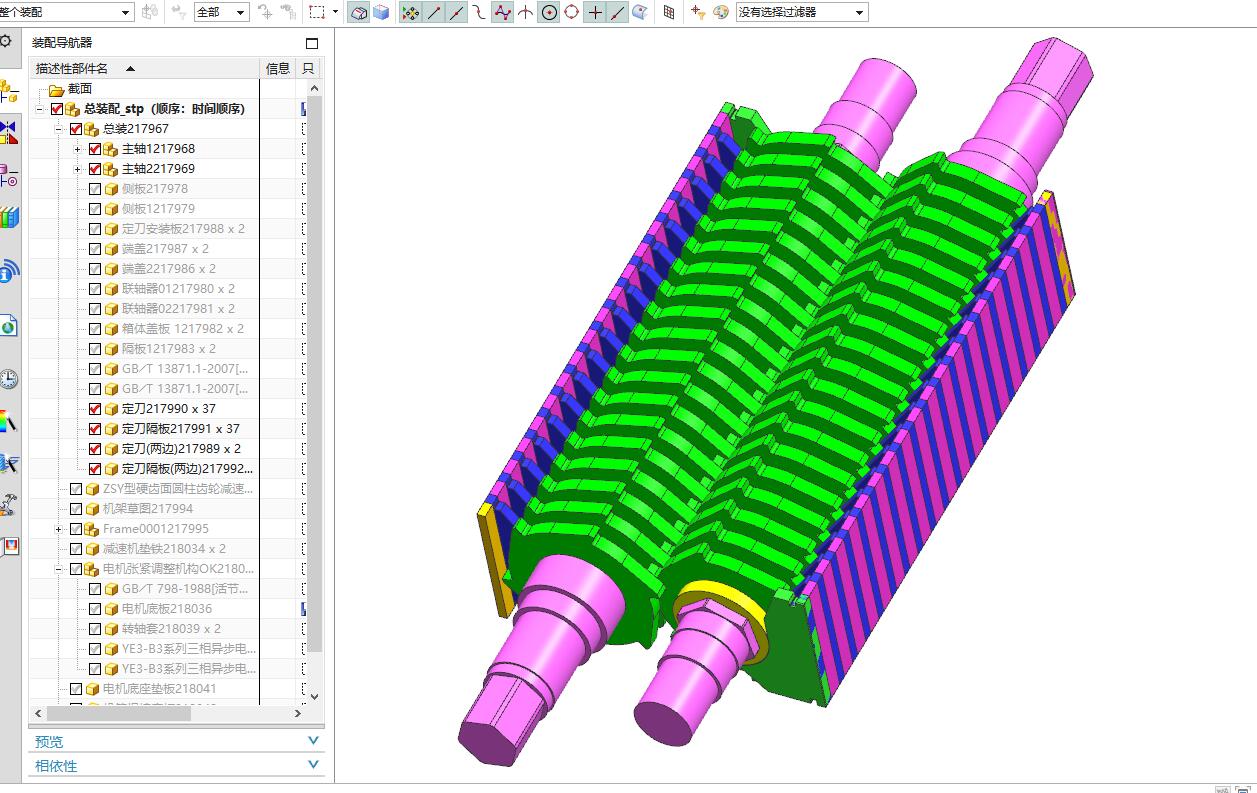Click the 信息 column header
The height and width of the screenshot is (793, 1257).
coord(278,68)
